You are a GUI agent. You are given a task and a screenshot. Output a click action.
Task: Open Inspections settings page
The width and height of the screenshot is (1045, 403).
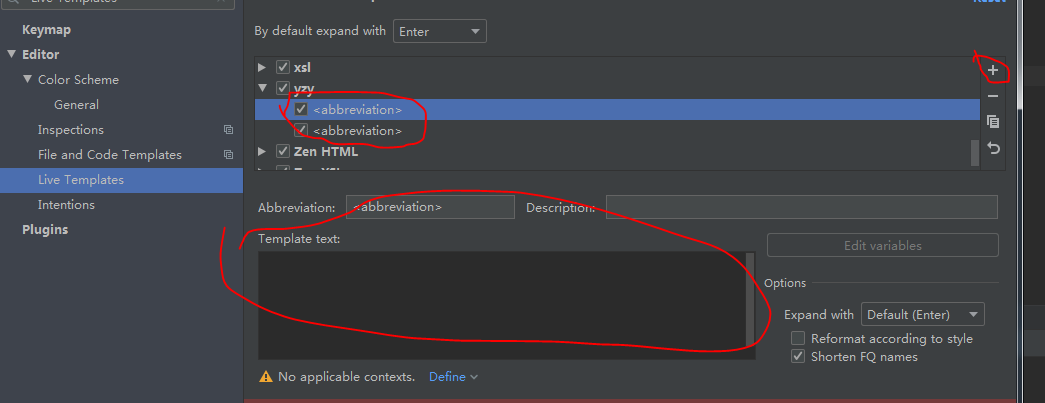coord(71,130)
